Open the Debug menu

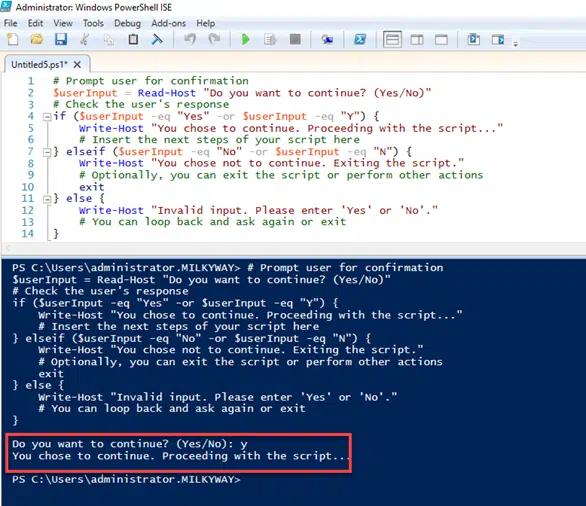coord(127,23)
